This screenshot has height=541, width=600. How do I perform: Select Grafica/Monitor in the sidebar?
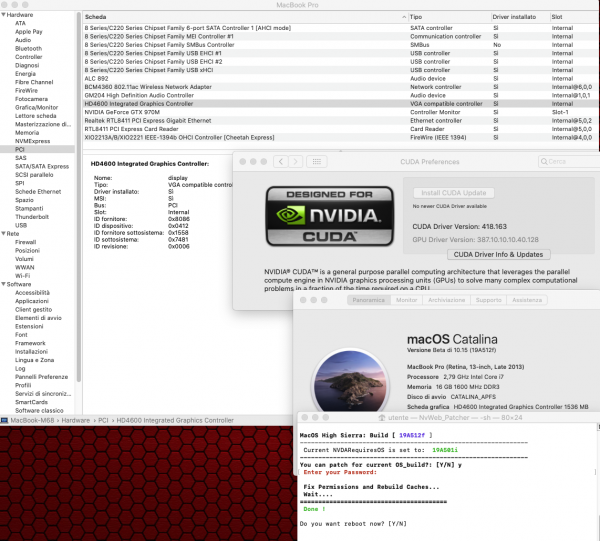[x=36, y=107]
